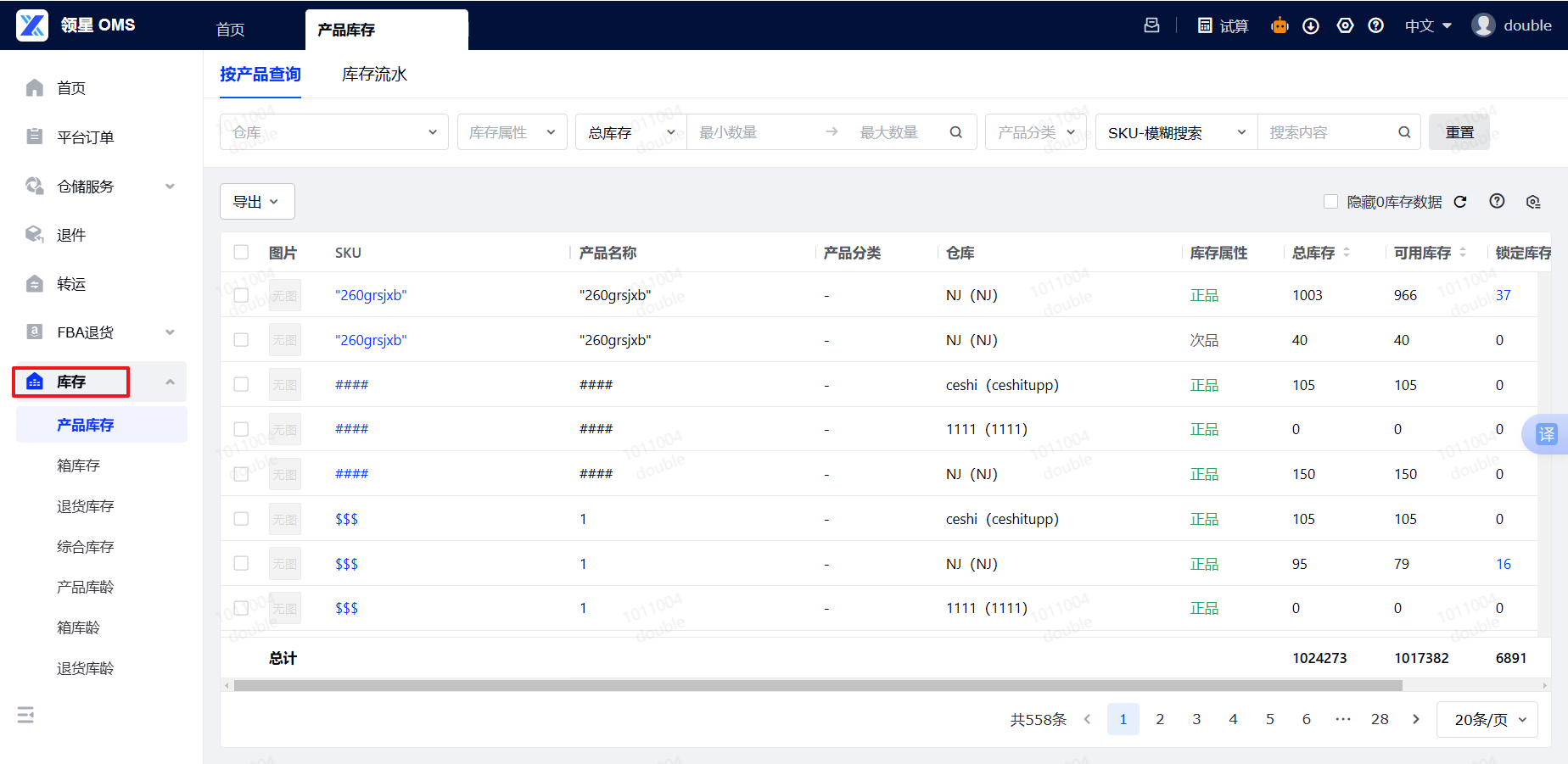Screen dimensions: 1568x764
Task: Go to previous page arrow
Action: 1087,719
